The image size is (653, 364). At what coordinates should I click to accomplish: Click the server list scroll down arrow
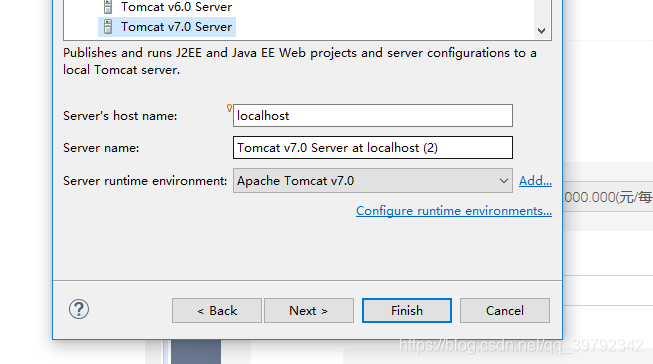pos(541,31)
